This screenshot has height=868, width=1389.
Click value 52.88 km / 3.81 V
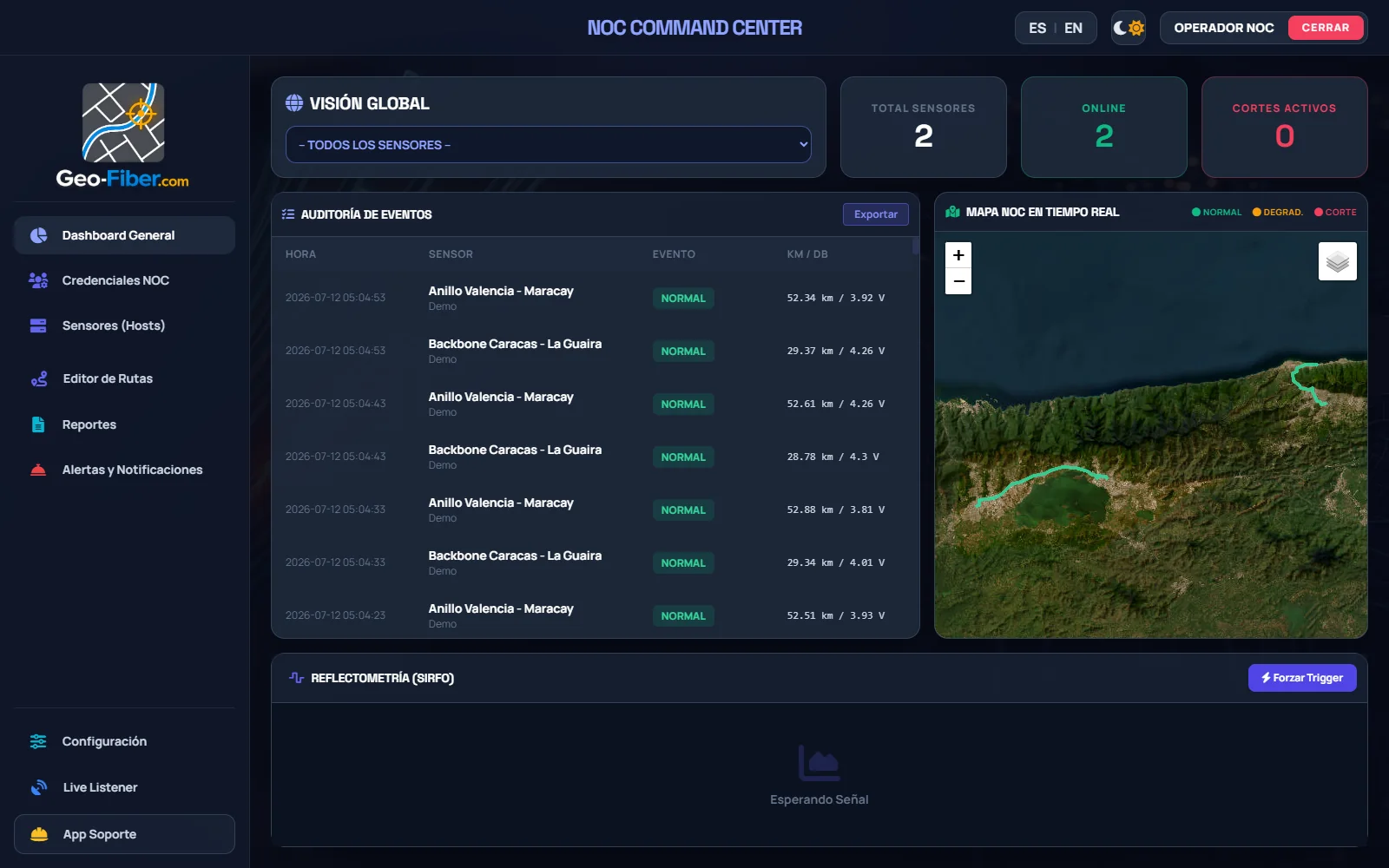[836, 510]
